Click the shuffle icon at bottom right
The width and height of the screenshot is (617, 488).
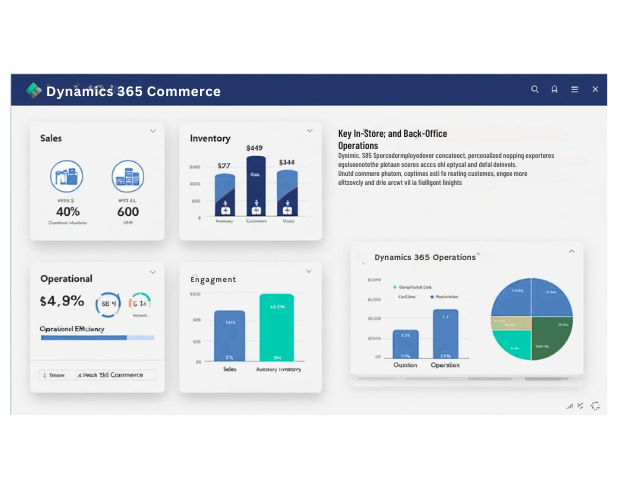pos(580,406)
